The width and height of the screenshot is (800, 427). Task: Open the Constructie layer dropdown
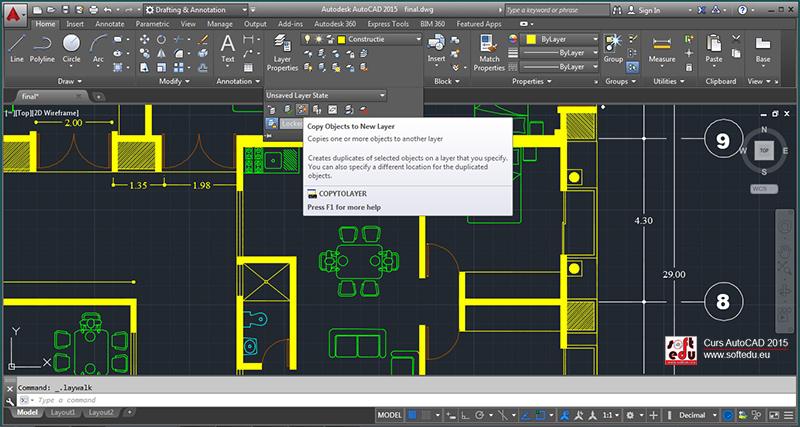pos(361,39)
